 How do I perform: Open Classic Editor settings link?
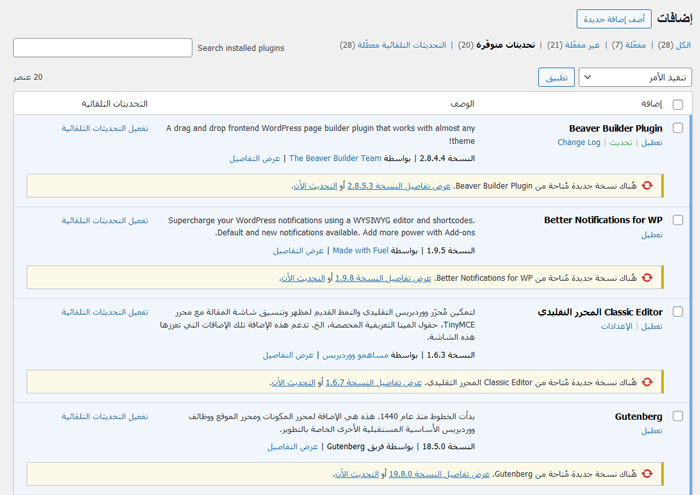point(617,326)
